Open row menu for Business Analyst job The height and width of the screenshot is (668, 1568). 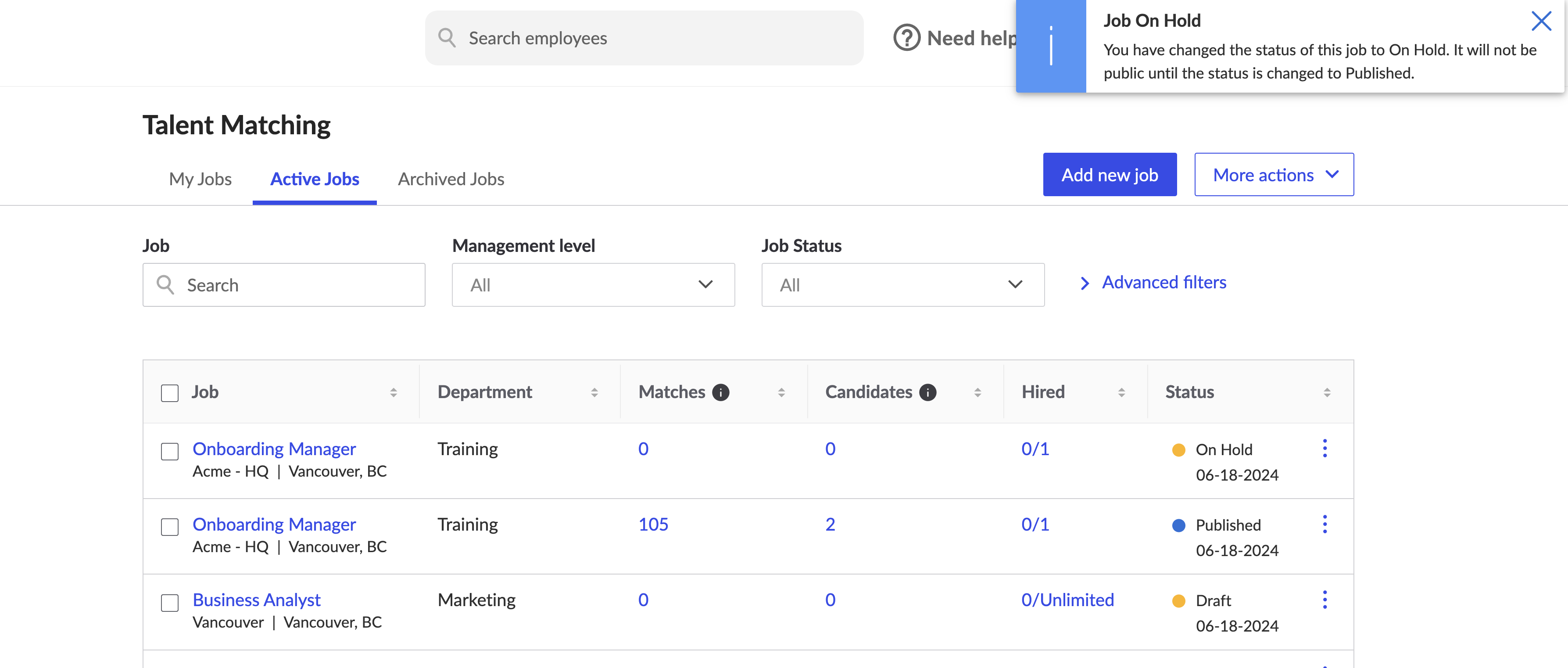point(1325,599)
